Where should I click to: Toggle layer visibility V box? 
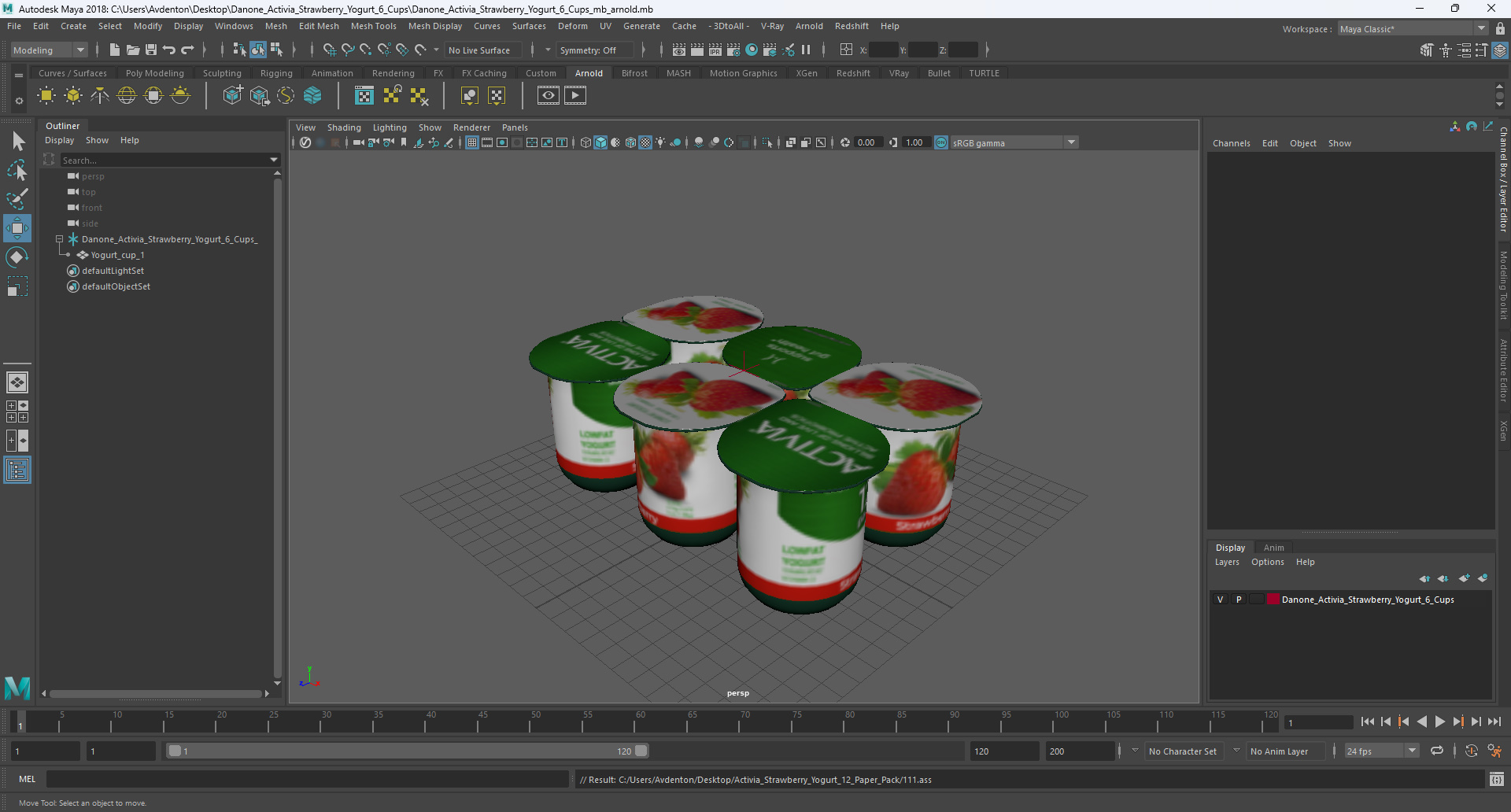pos(1221,600)
